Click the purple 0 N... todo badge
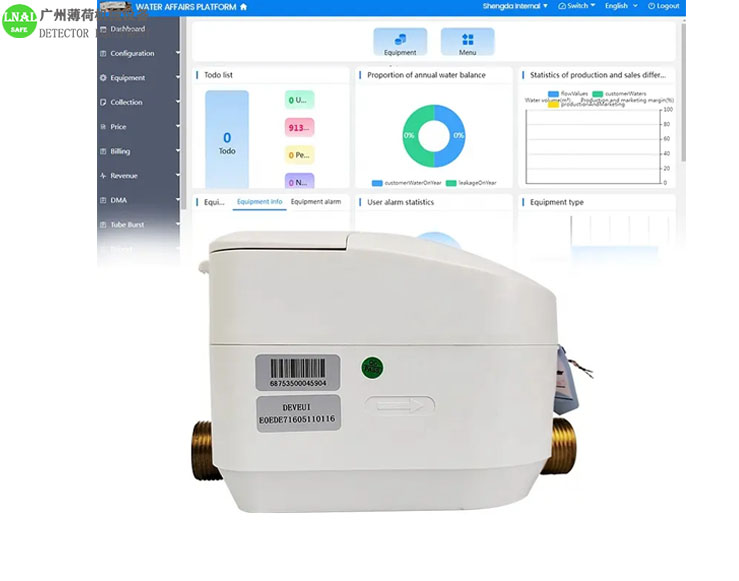 pyautogui.click(x=299, y=182)
